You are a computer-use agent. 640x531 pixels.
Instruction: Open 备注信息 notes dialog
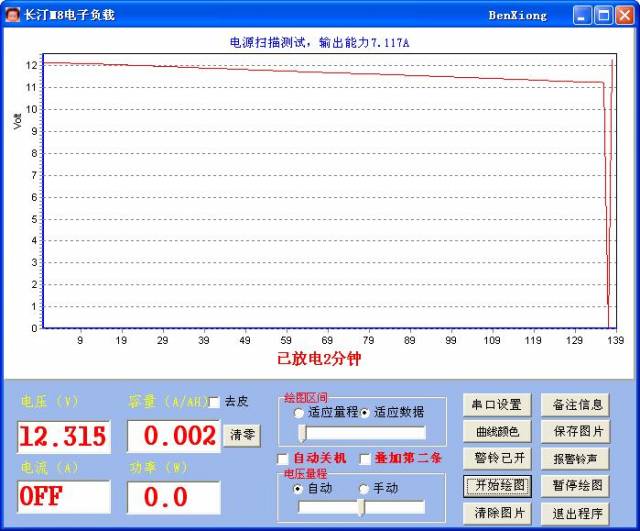click(578, 405)
